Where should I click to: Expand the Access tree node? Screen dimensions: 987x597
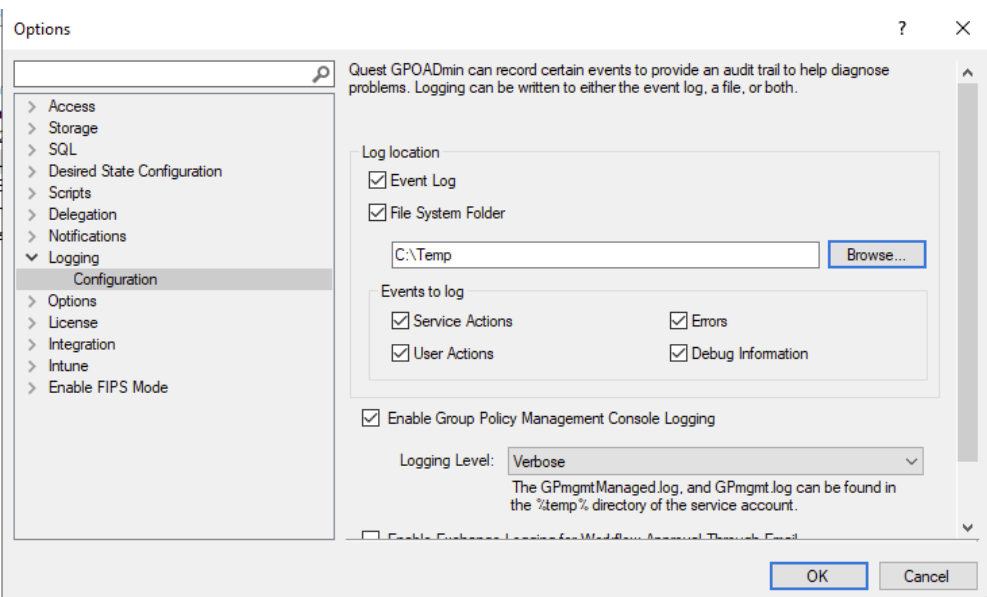click(x=33, y=106)
